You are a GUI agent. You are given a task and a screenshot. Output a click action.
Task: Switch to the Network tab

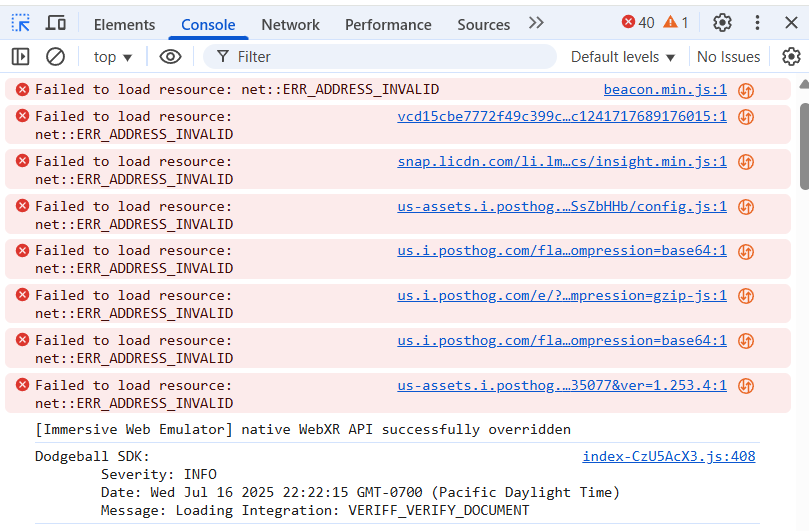pyautogui.click(x=290, y=24)
